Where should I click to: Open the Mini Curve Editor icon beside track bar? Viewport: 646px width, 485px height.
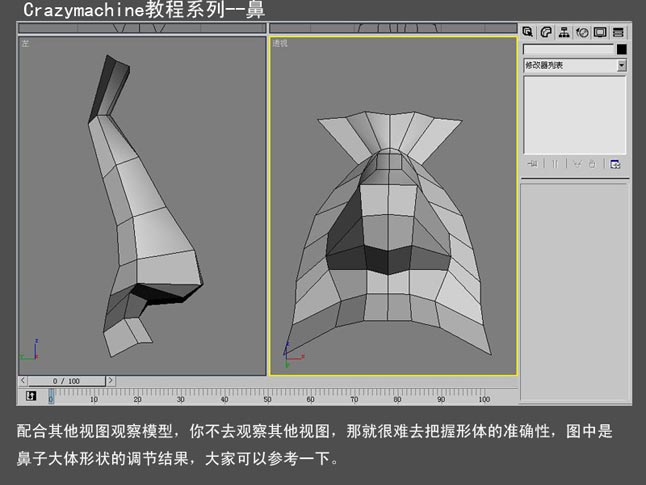pyautogui.click(x=31, y=396)
